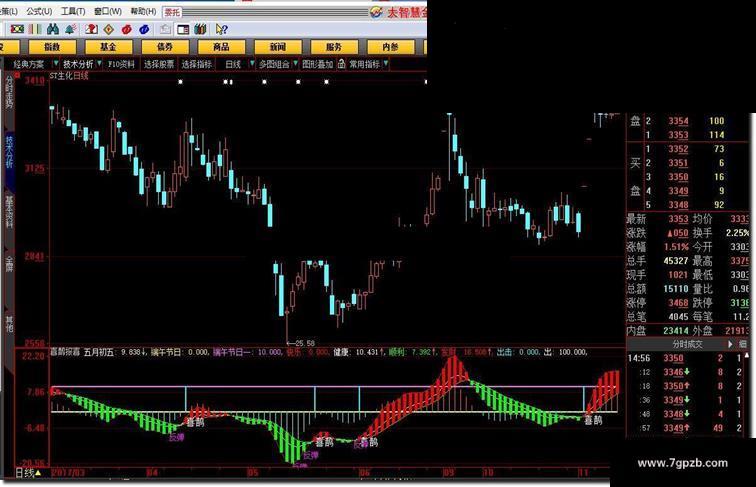The height and width of the screenshot is (487, 756).
Task: Click the 选择股票 button
Action: pos(159,64)
